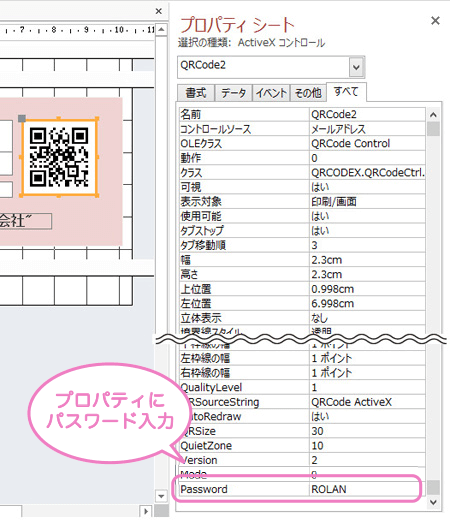Screen dimensions: 450x526
Task: Edit the 左位置 value 6.998cm
Action: pyautogui.click(x=367, y=304)
